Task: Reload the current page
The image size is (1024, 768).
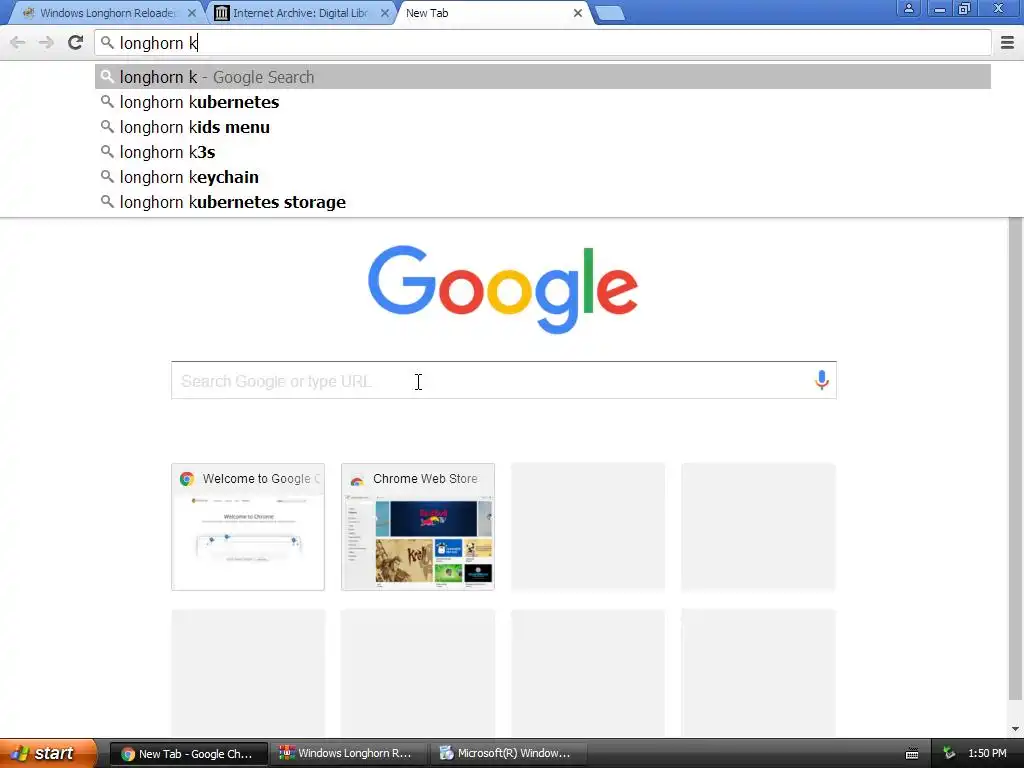Action: pos(76,43)
